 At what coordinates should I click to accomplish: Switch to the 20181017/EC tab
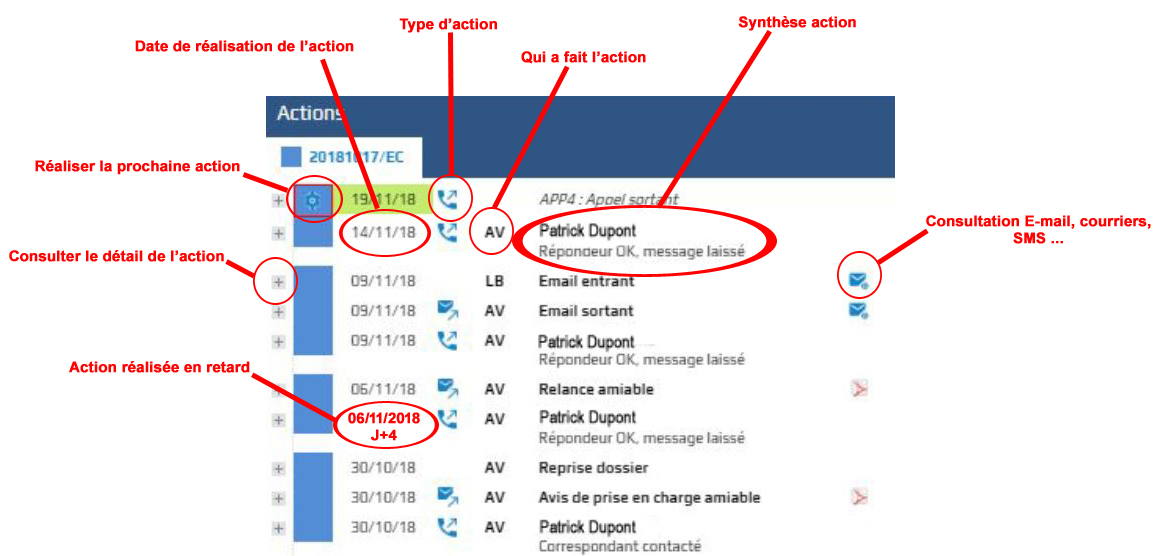(354, 157)
